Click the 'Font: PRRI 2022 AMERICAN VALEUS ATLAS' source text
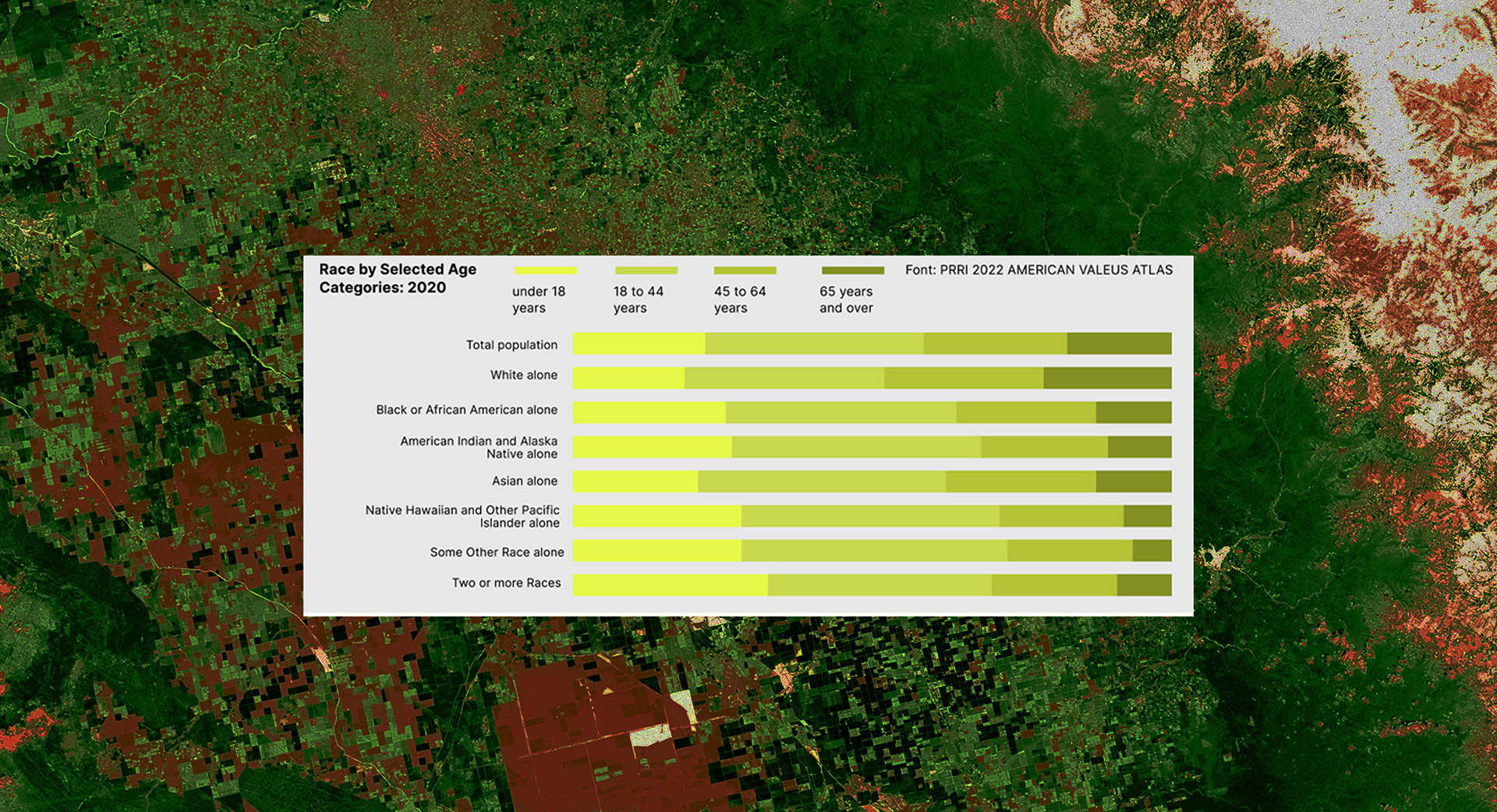This screenshot has height=812, width=1497. [1039, 270]
